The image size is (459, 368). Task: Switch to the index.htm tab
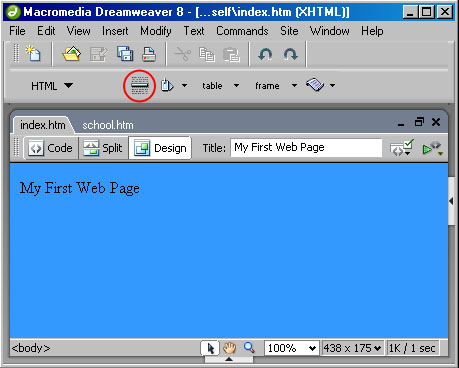coord(42,125)
